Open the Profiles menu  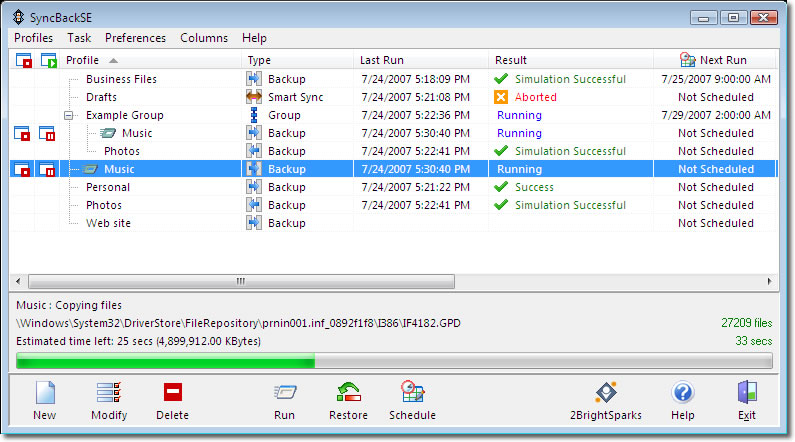tap(34, 38)
